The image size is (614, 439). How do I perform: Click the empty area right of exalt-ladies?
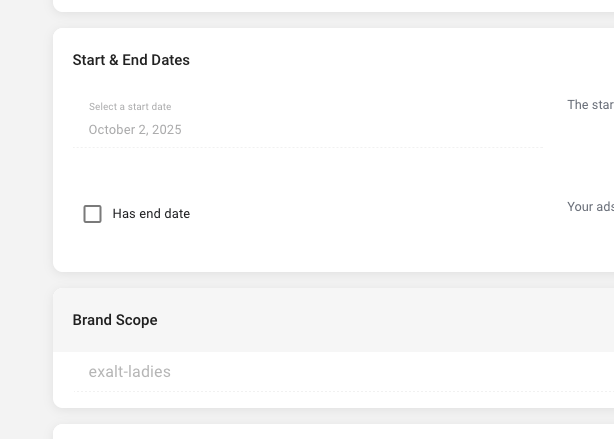[x=400, y=372]
